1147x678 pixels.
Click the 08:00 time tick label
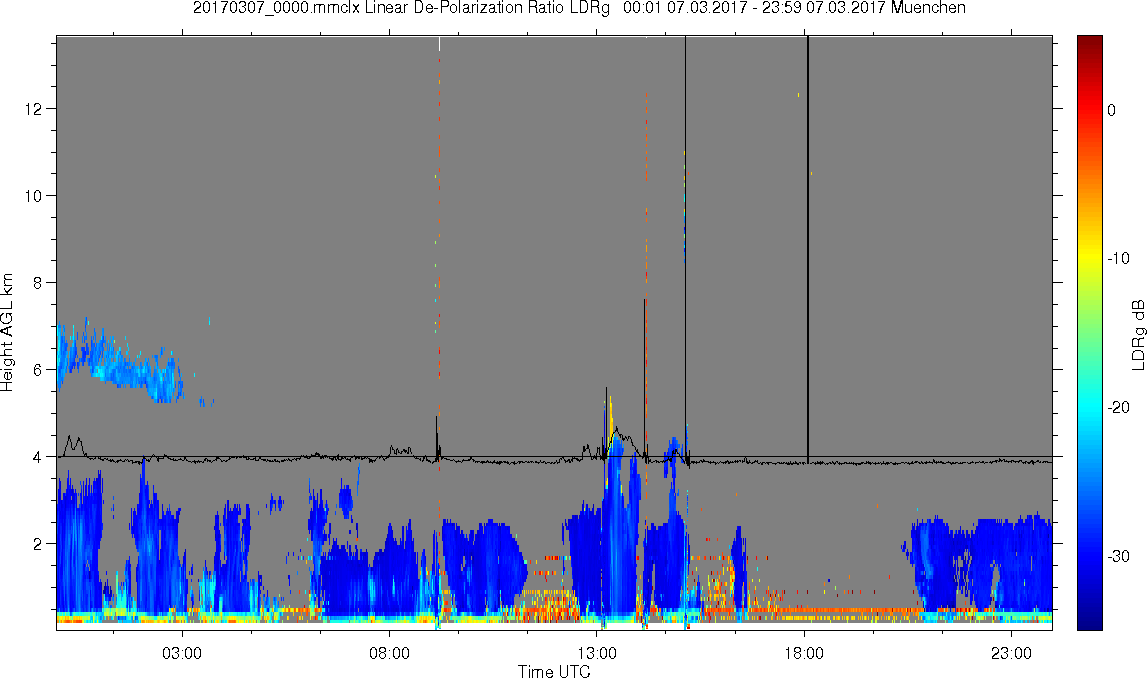coord(389,653)
